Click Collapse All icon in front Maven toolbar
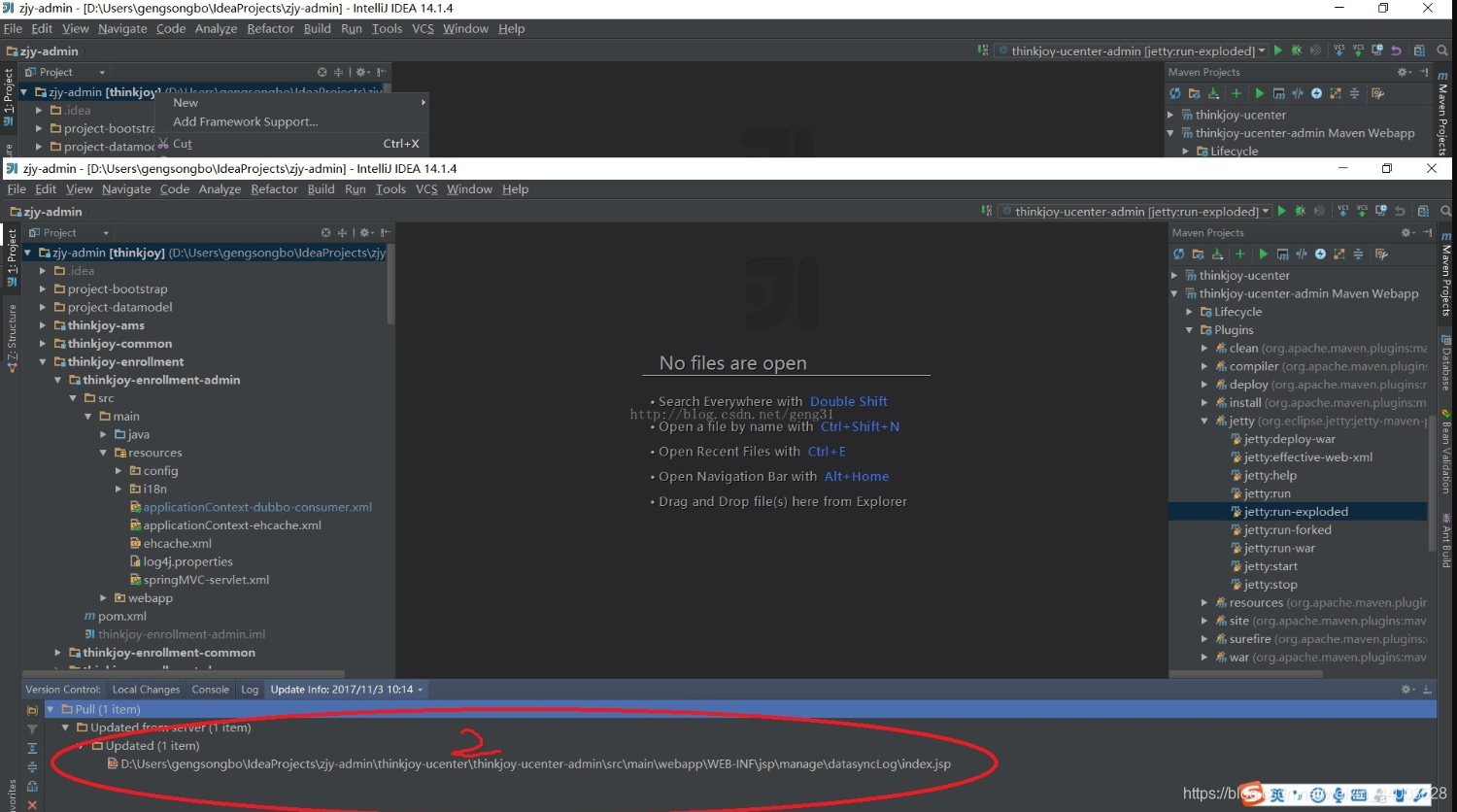The height and width of the screenshot is (812, 1457). point(1358,254)
